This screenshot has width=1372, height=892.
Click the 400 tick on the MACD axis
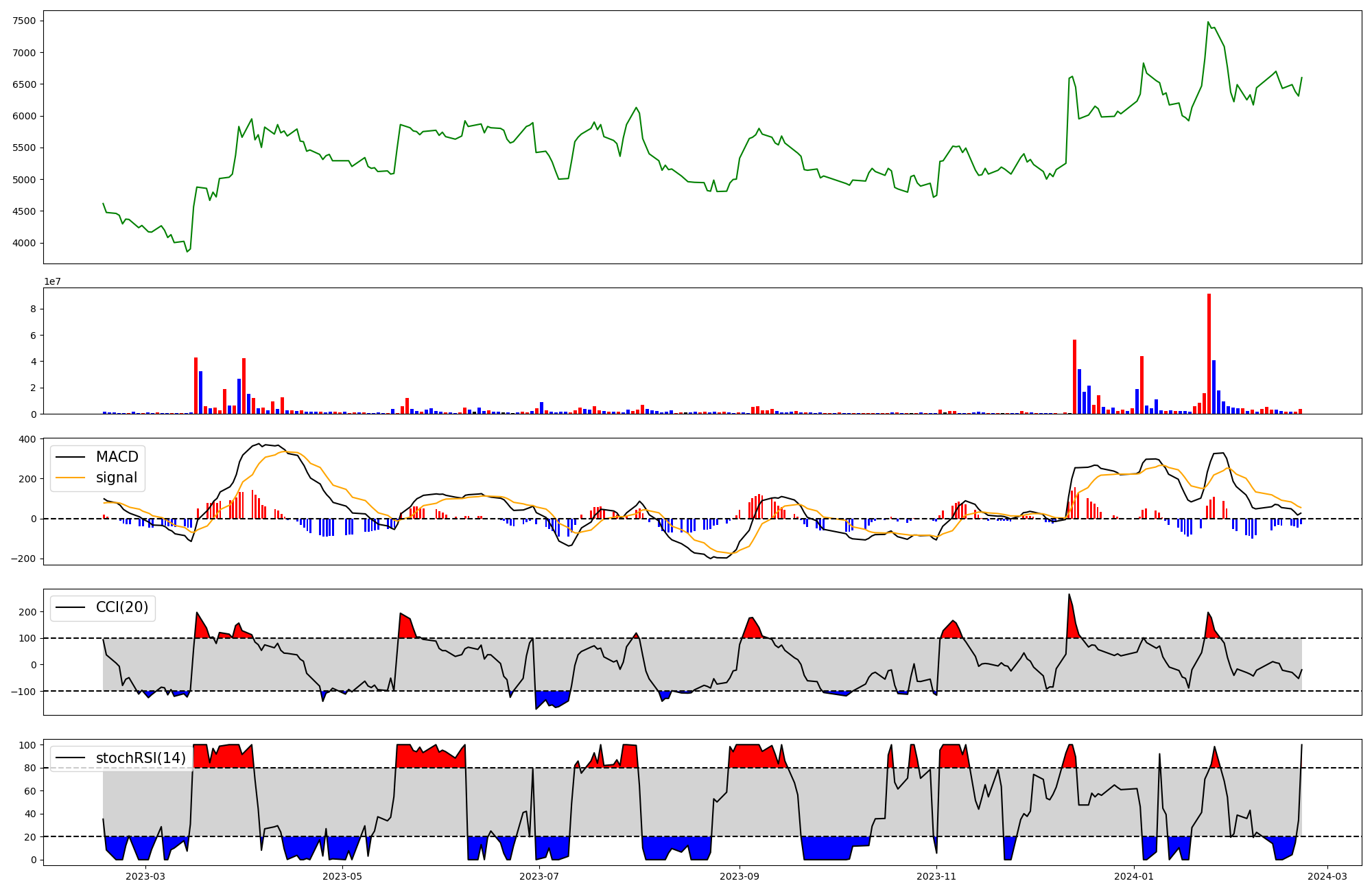pyautogui.click(x=27, y=439)
